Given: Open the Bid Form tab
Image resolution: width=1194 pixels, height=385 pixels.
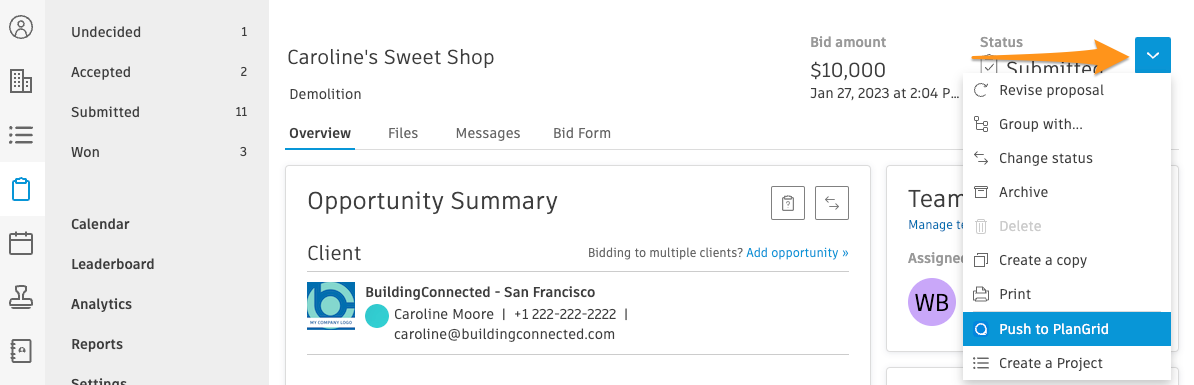Looking at the screenshot, I should (x=582, y=133).
